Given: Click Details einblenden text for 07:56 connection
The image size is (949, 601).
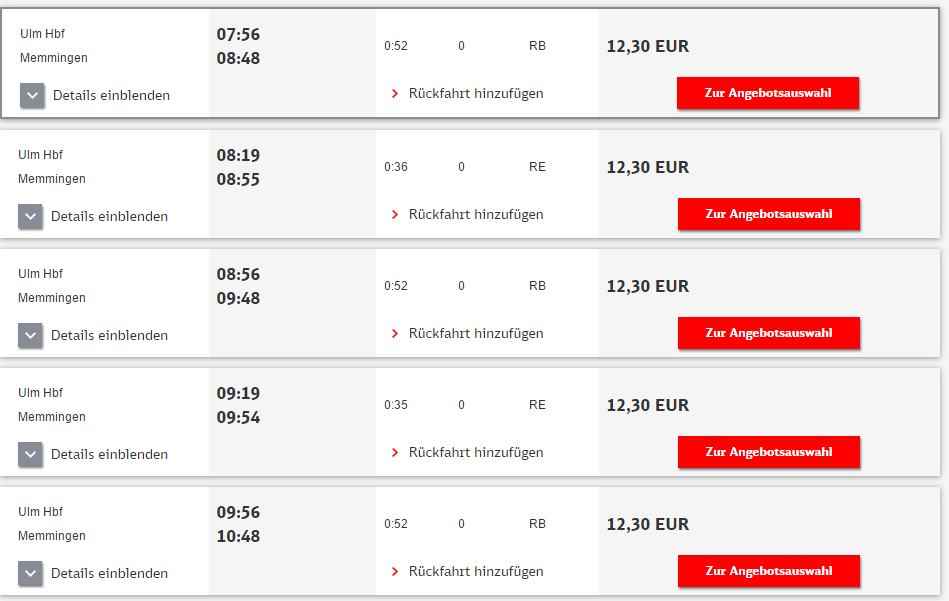Looking at the screenshot, I should point(111,96).
